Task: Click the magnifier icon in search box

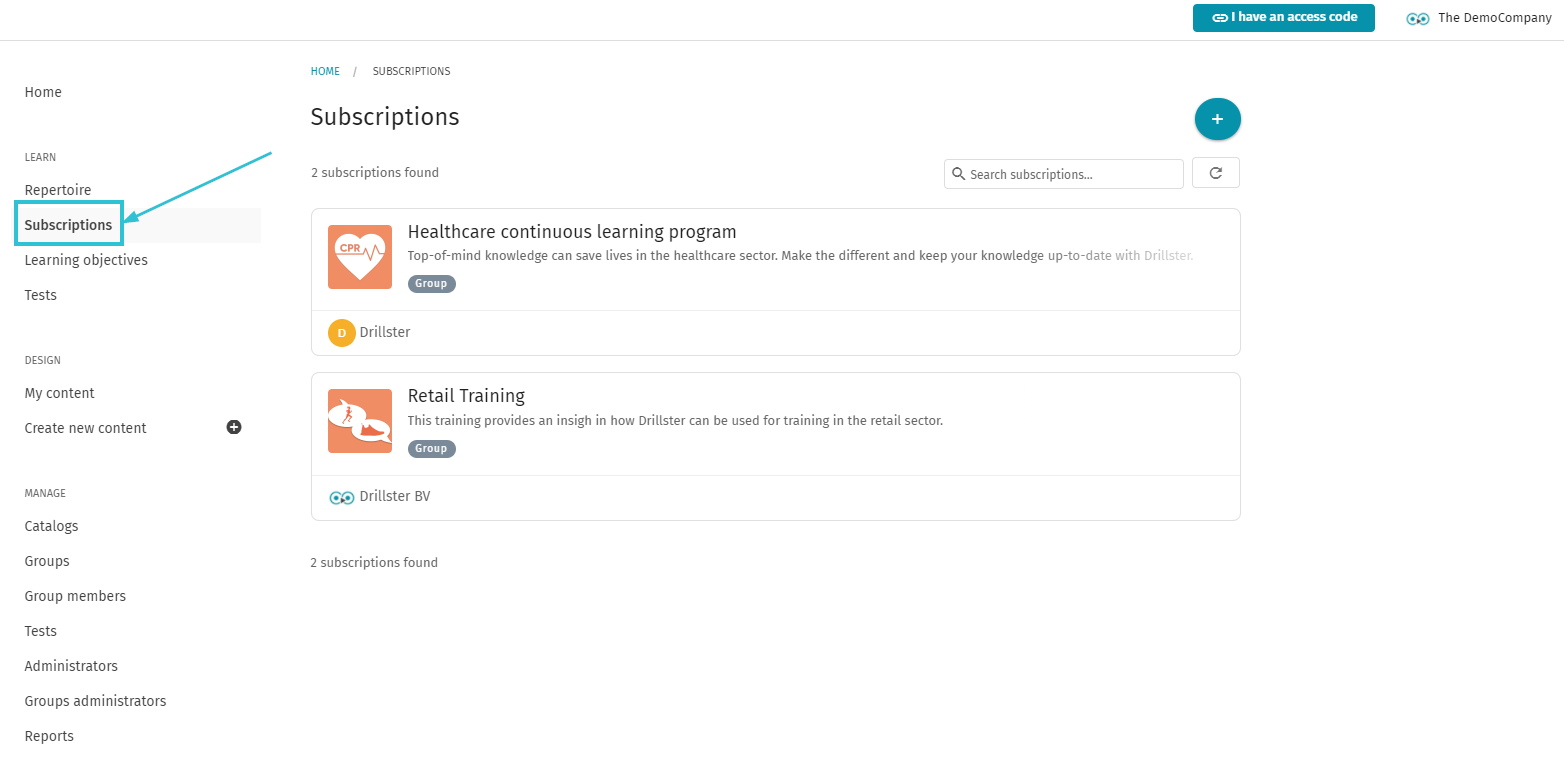Action: [x=958, y=174]
